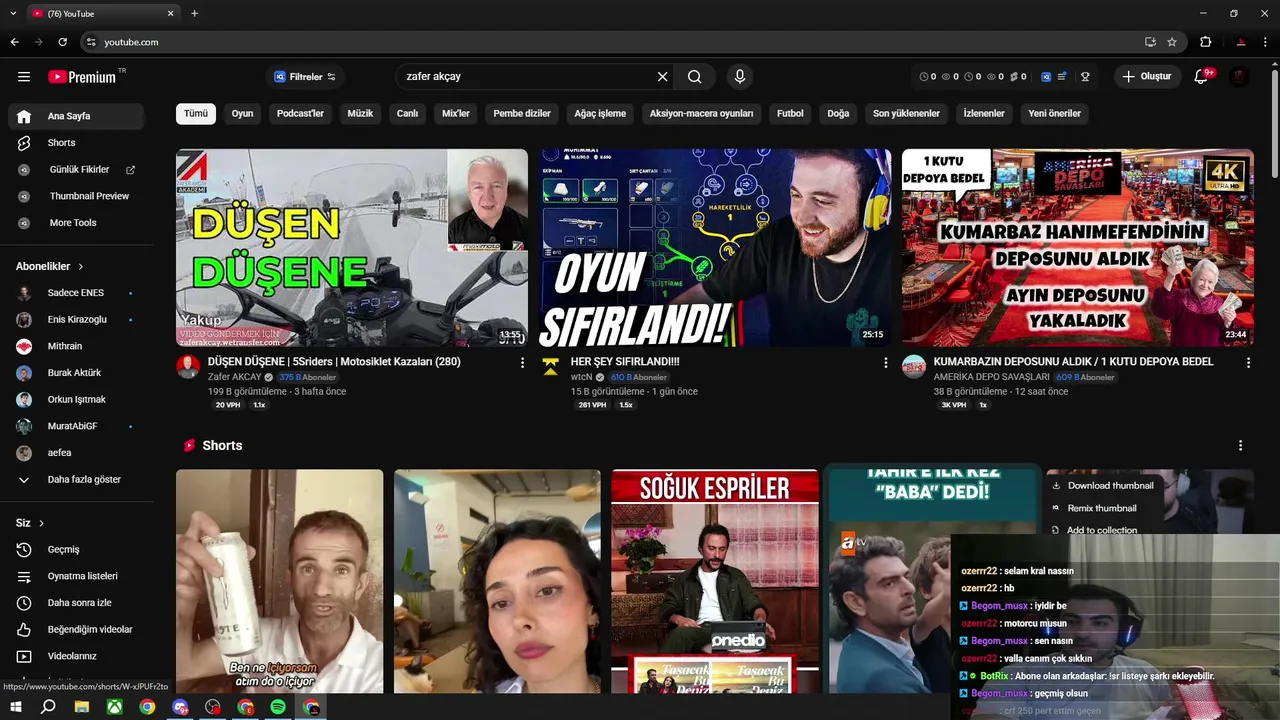Open aefea channel in subscriptions
Screen dimensions: 1280x720
coord(76,453)
